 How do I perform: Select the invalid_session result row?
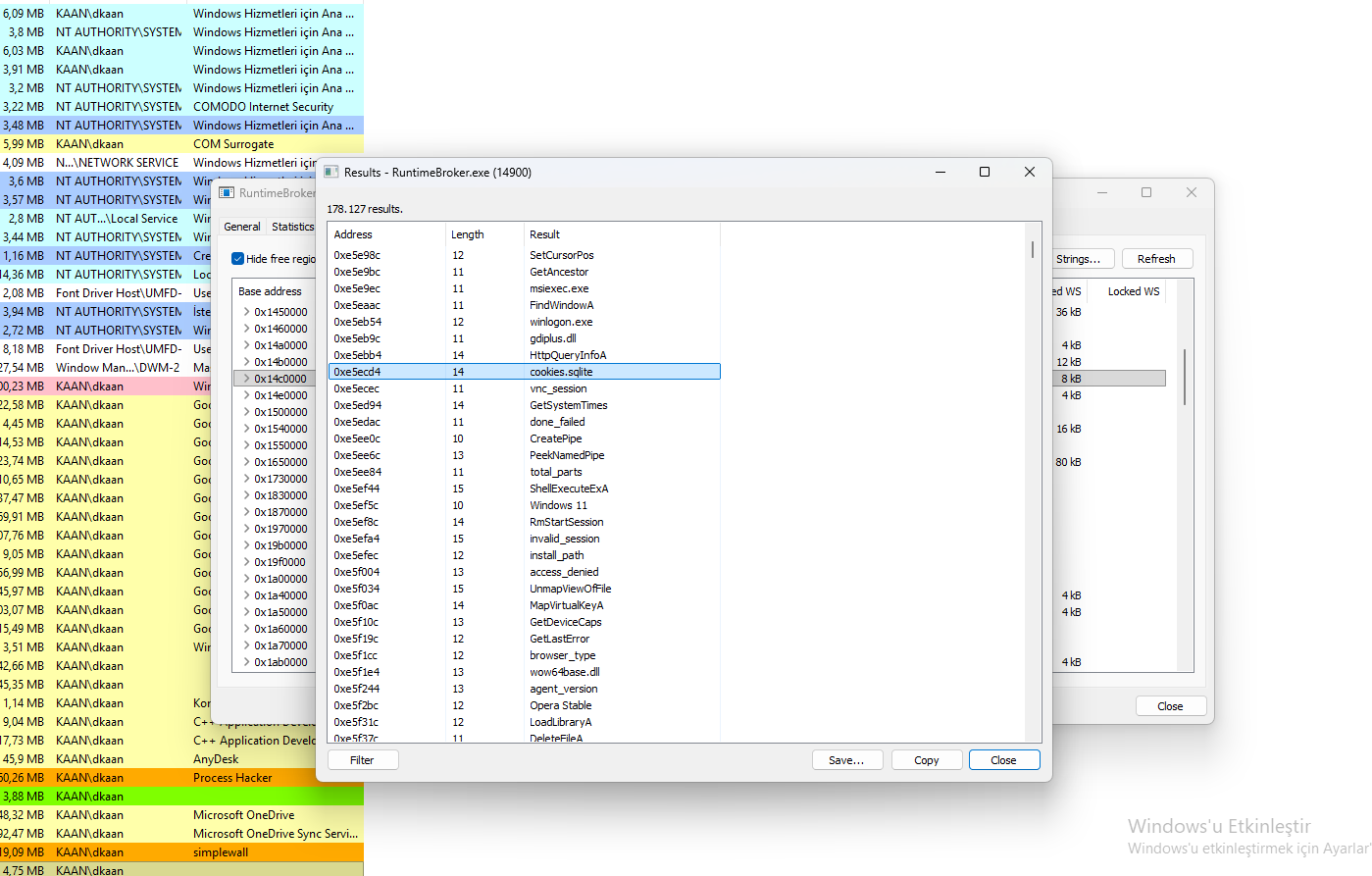(525, 539)
